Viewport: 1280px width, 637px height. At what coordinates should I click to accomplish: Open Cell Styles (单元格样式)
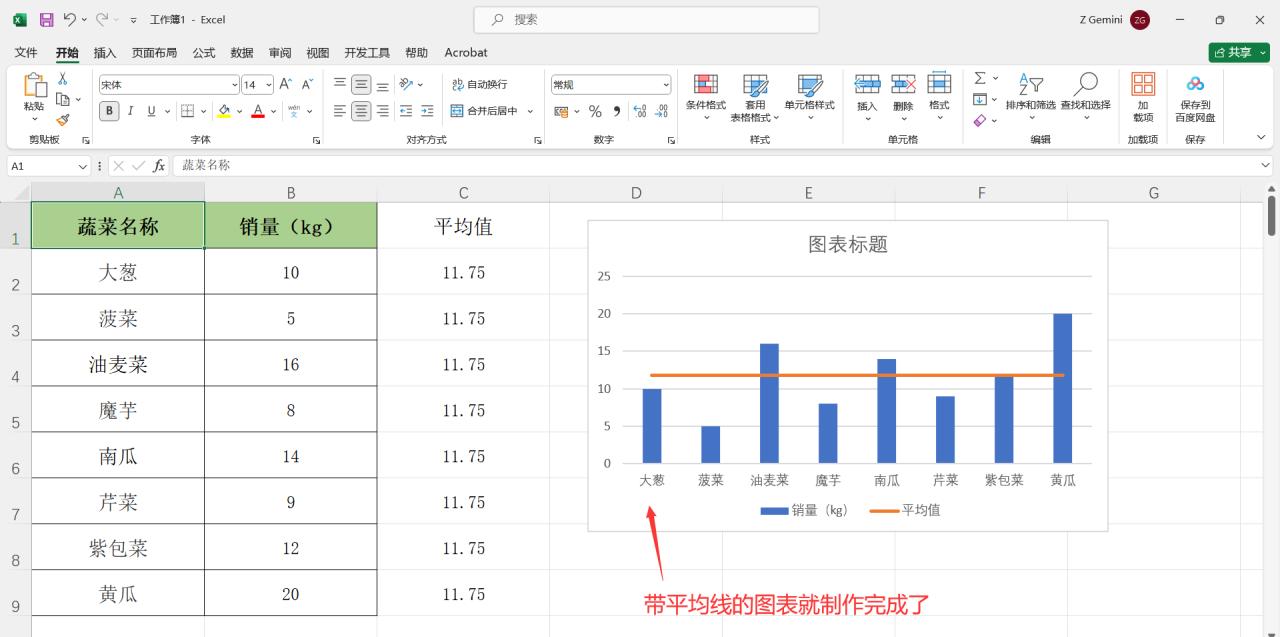809,96
